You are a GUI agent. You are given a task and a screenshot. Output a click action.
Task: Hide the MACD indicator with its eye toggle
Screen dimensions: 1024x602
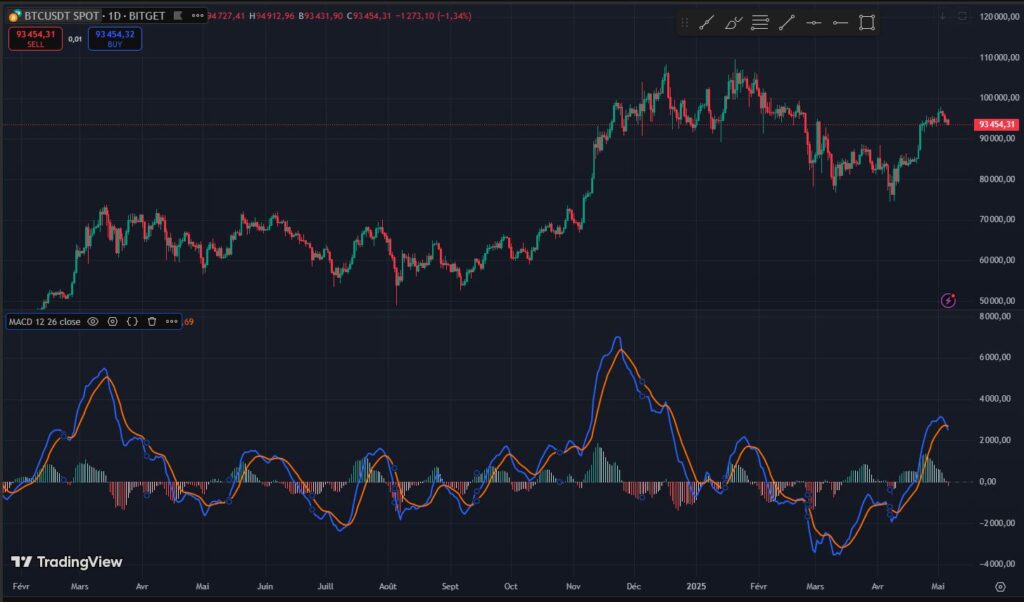[x=92, y=321]
